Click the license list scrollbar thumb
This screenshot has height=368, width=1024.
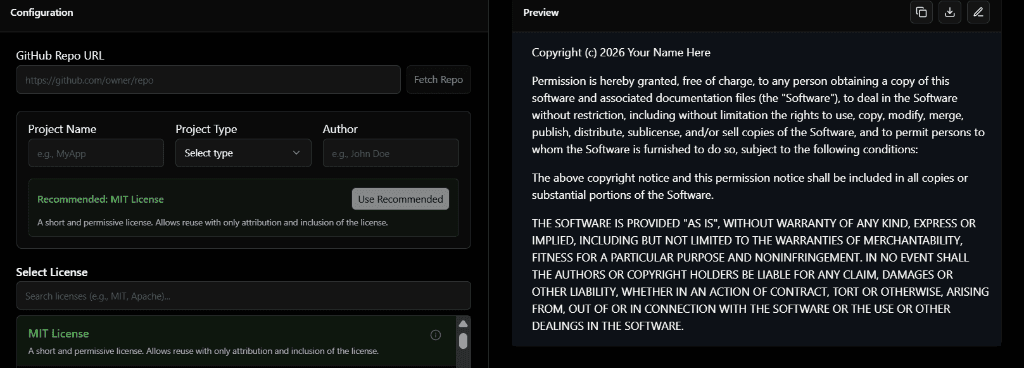pos(463,341)
